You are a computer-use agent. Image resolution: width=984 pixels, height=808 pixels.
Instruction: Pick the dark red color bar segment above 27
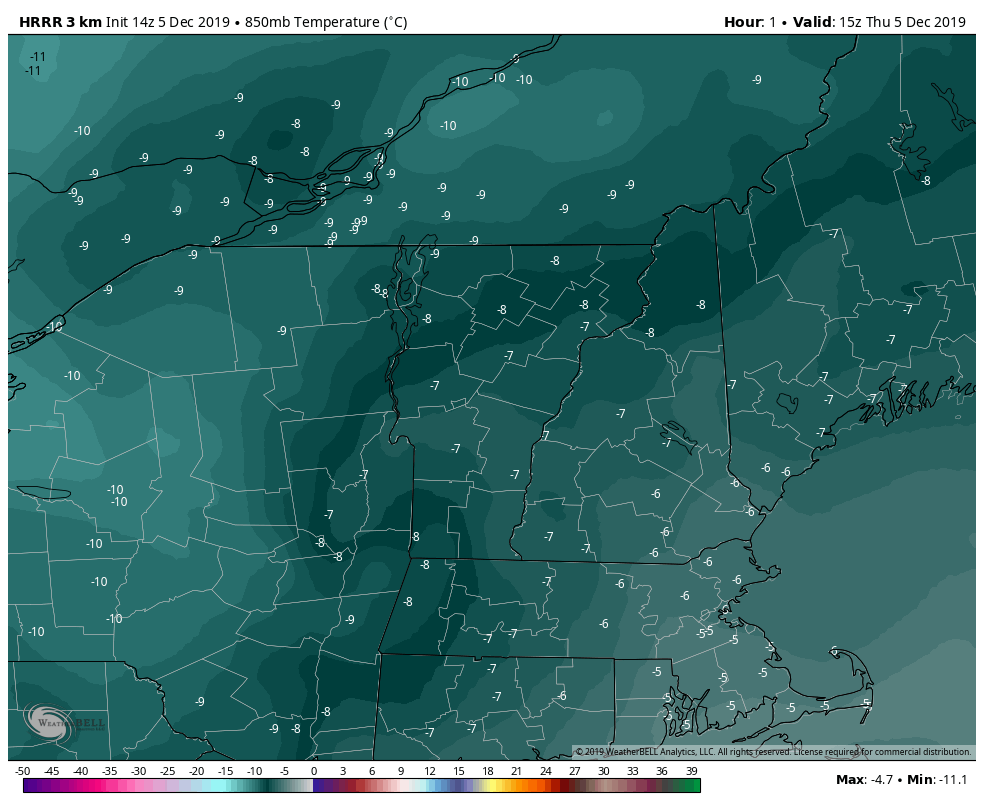pos(573,786)
